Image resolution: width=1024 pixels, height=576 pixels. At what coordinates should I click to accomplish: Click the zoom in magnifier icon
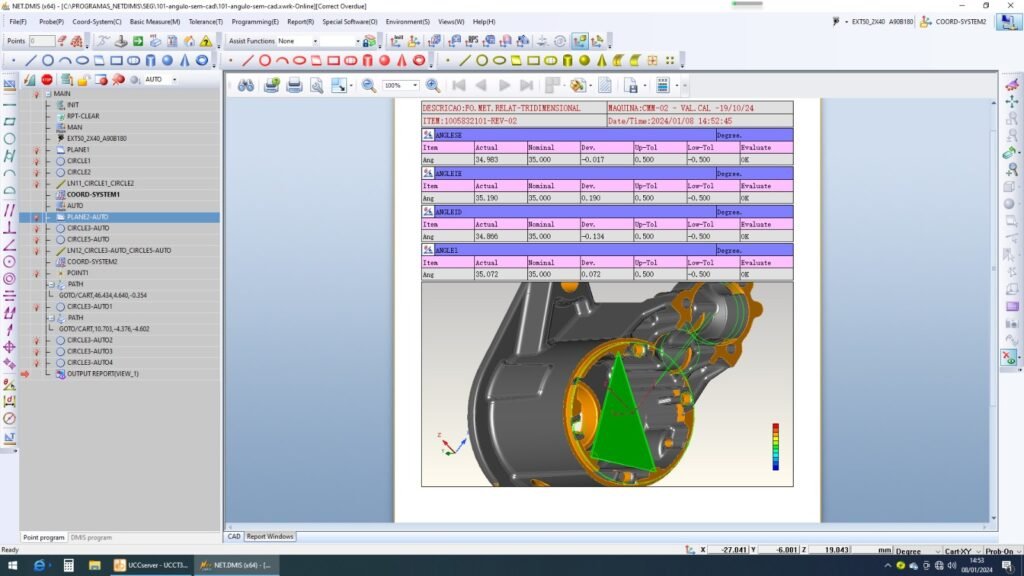[433, 86]
